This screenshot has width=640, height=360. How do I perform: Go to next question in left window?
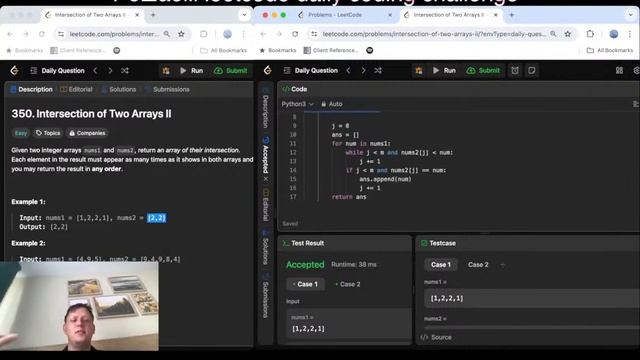point(110,71)
